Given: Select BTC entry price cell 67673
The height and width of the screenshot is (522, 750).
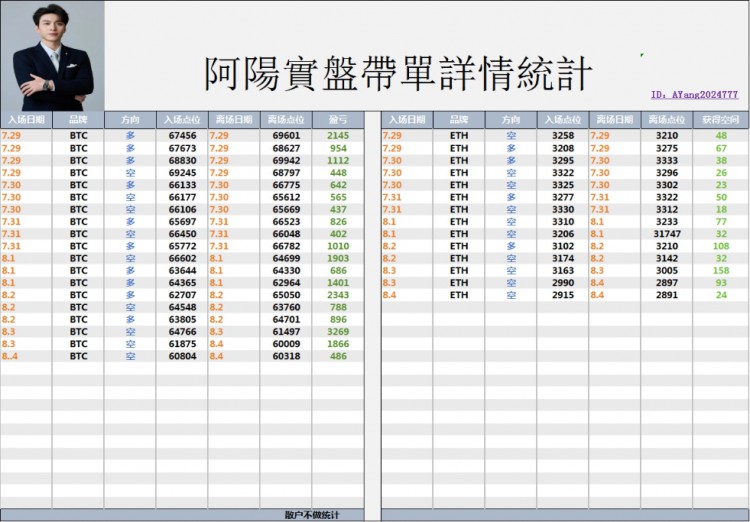Looking at the screenshot, I should point(182,148).
